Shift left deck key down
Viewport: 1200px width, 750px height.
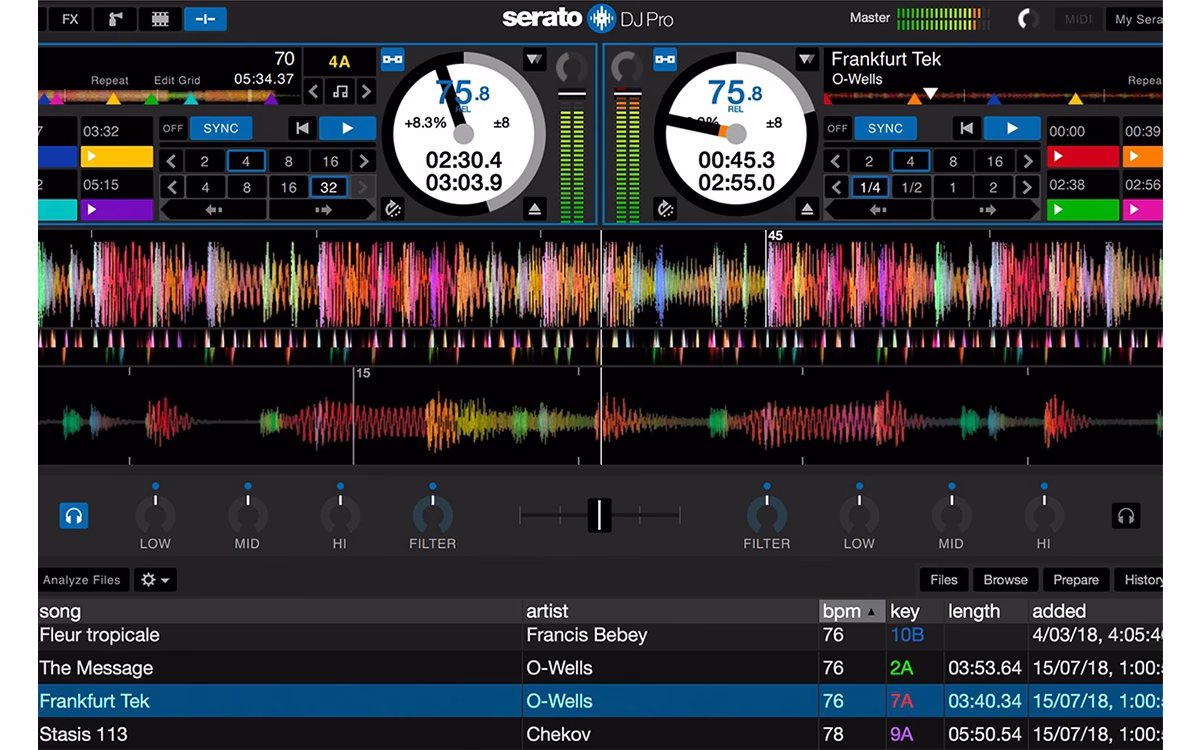[314, 92]
